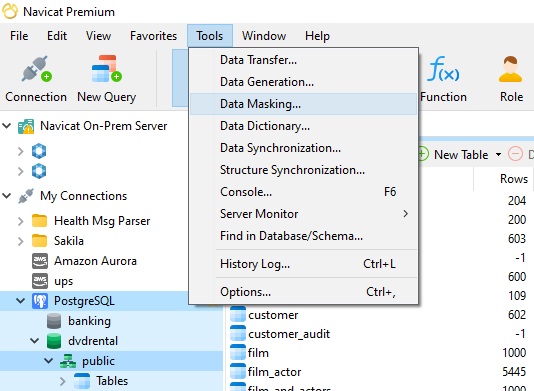Screen dimensions: 534x391
Task: Expand the first hexagon project node
Action: pyautogui.click(x=20, y=151)
